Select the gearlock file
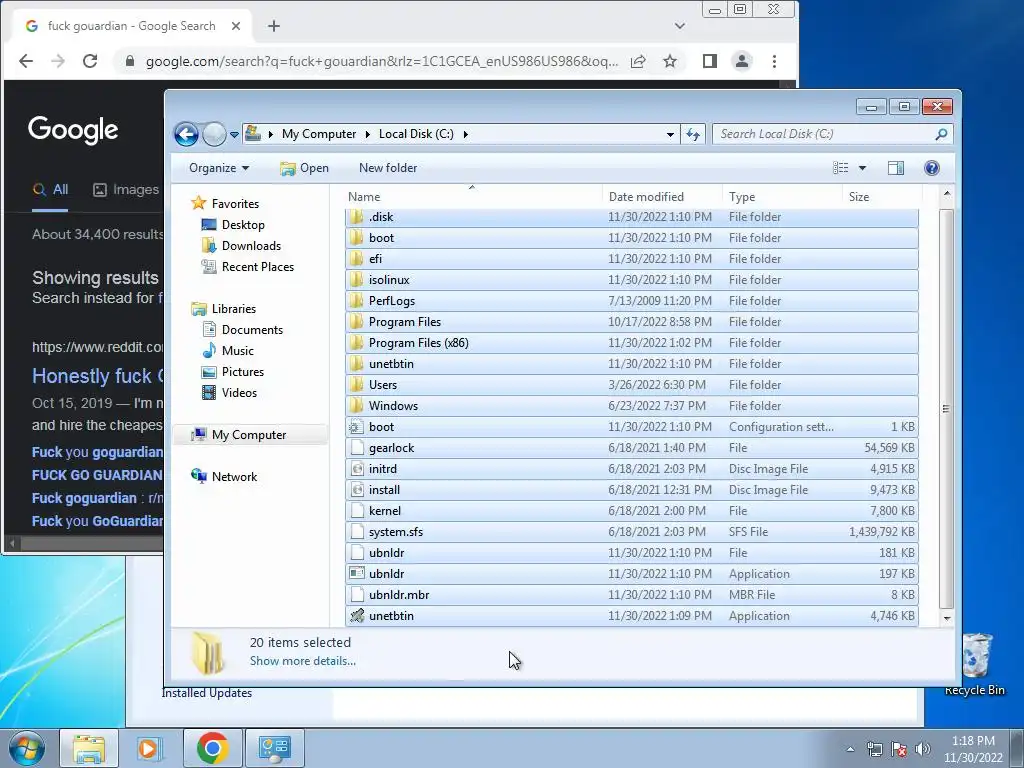The image size is (1024, 768). point(632,448)
